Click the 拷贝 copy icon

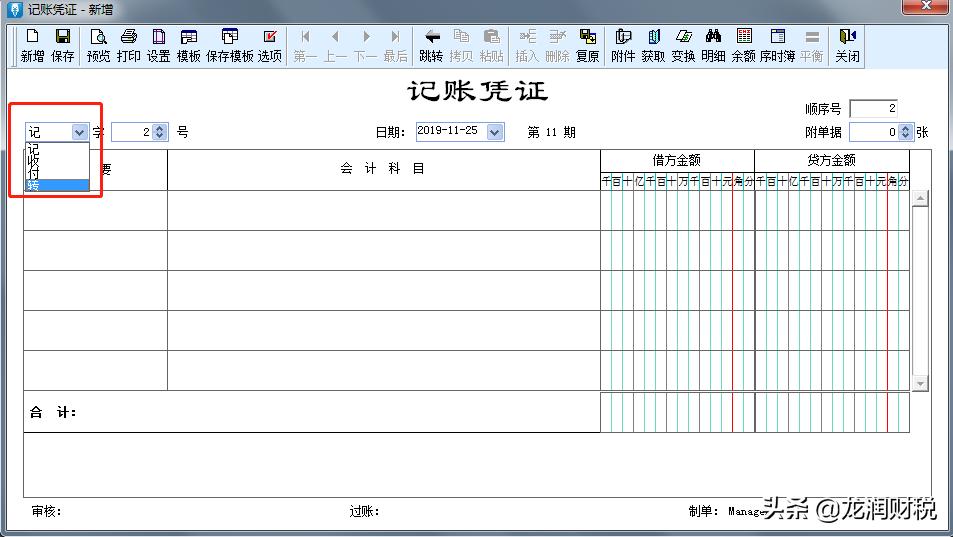coord(461,46)
